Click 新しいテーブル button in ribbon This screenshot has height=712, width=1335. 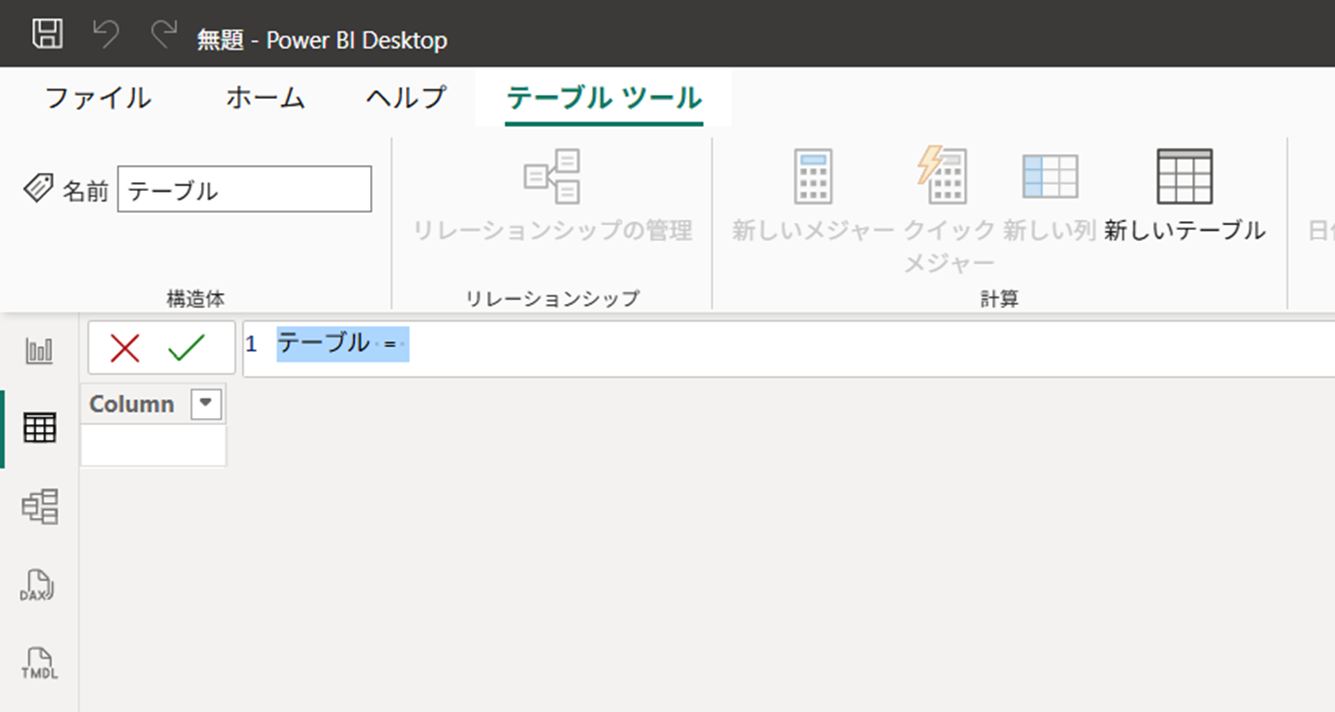[x=1184, y=197]
